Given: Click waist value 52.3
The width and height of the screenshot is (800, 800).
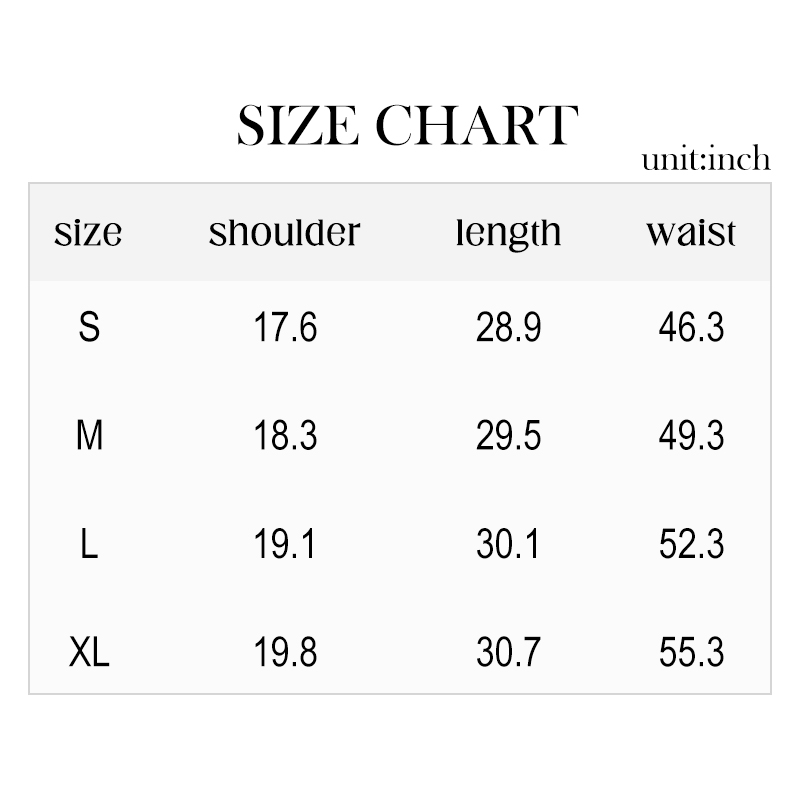Looking at the screenshot, I should click(x=691, y=545).
